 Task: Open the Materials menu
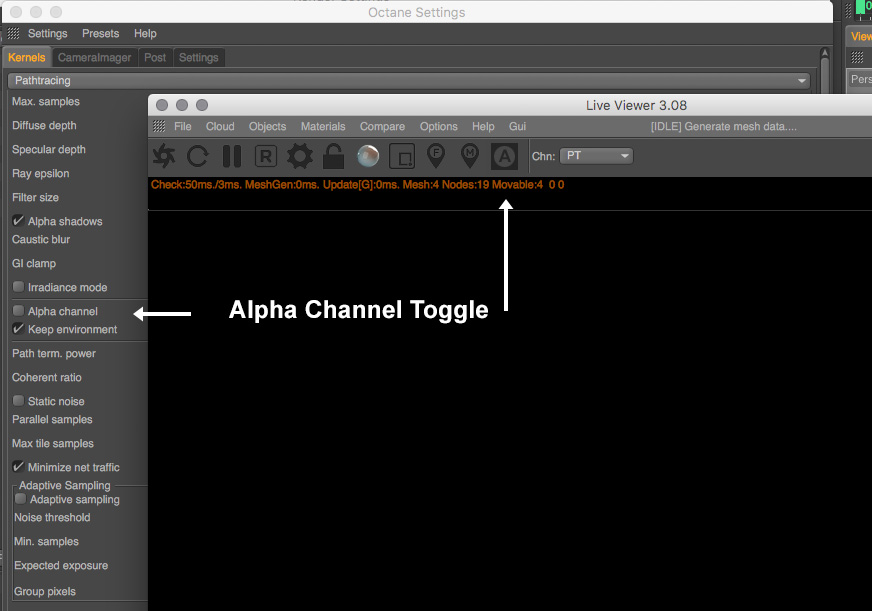point(323,126)
